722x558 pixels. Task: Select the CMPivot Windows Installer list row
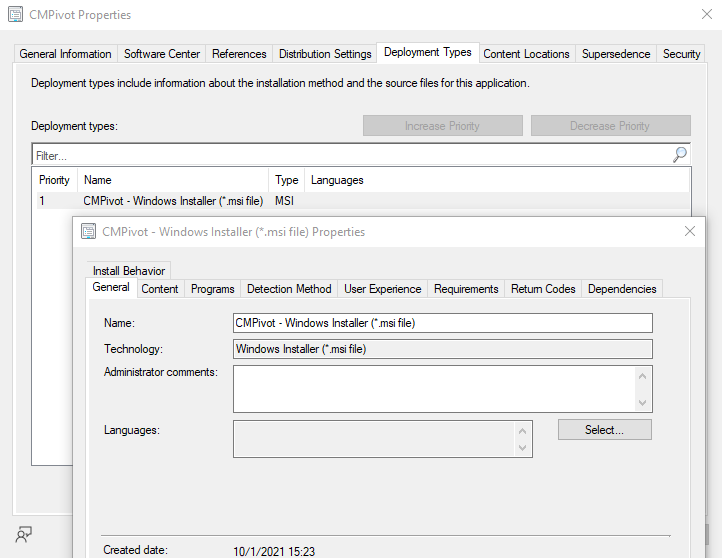[x=173, y=201]
